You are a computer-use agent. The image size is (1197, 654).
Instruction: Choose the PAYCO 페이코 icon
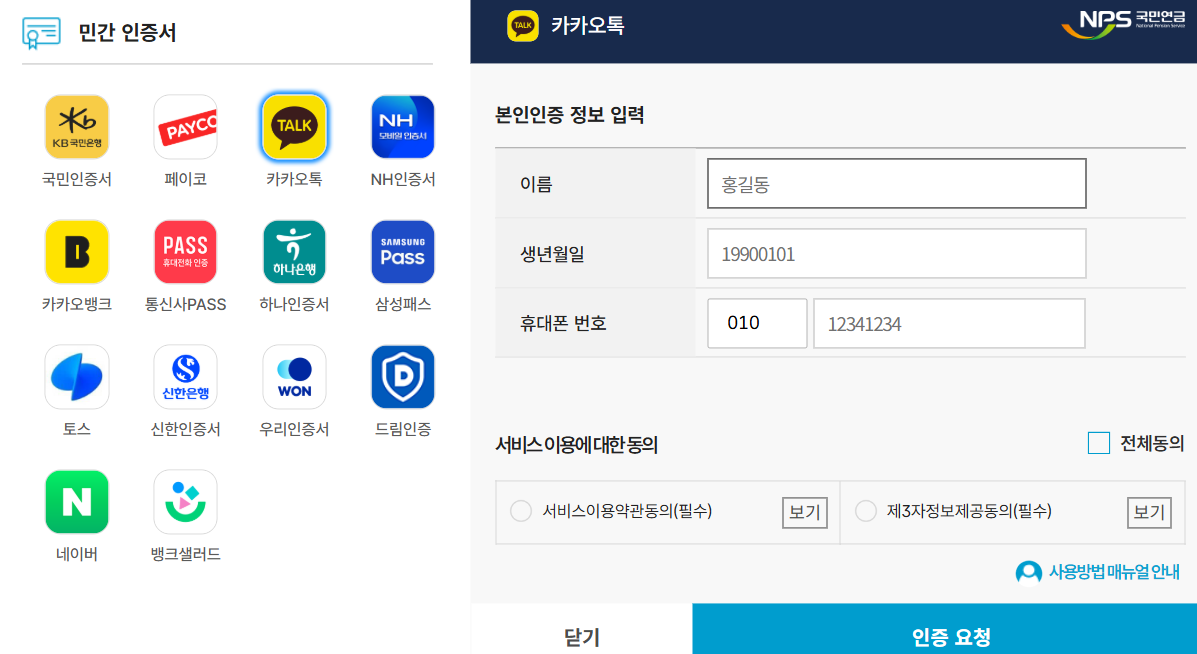pyautogui.click(x=186, y=127)
